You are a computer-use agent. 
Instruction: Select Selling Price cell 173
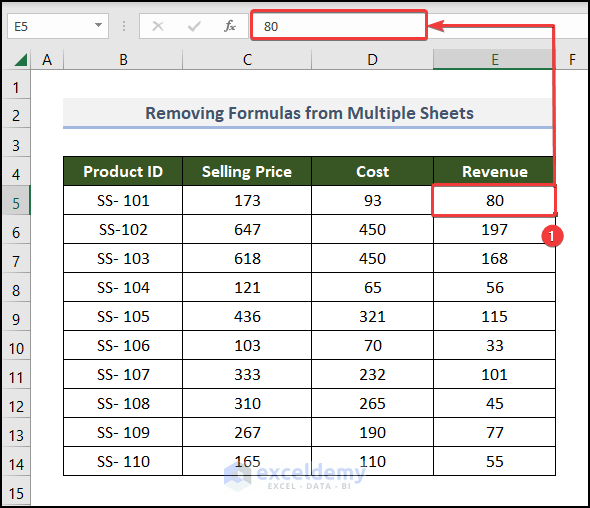[247, 200]
